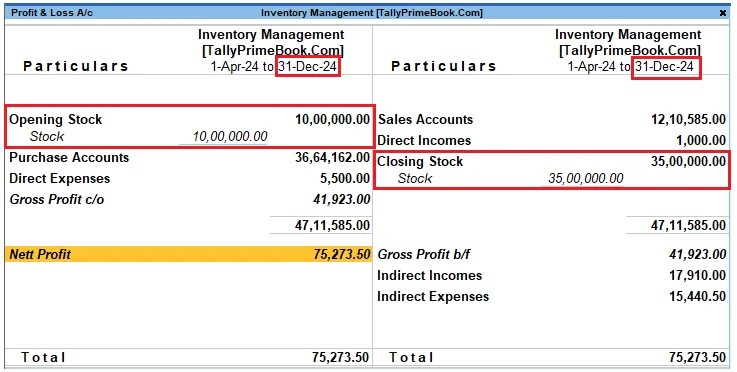
Task: Open the Opening Stock group
Action: [x=189, y=119]
